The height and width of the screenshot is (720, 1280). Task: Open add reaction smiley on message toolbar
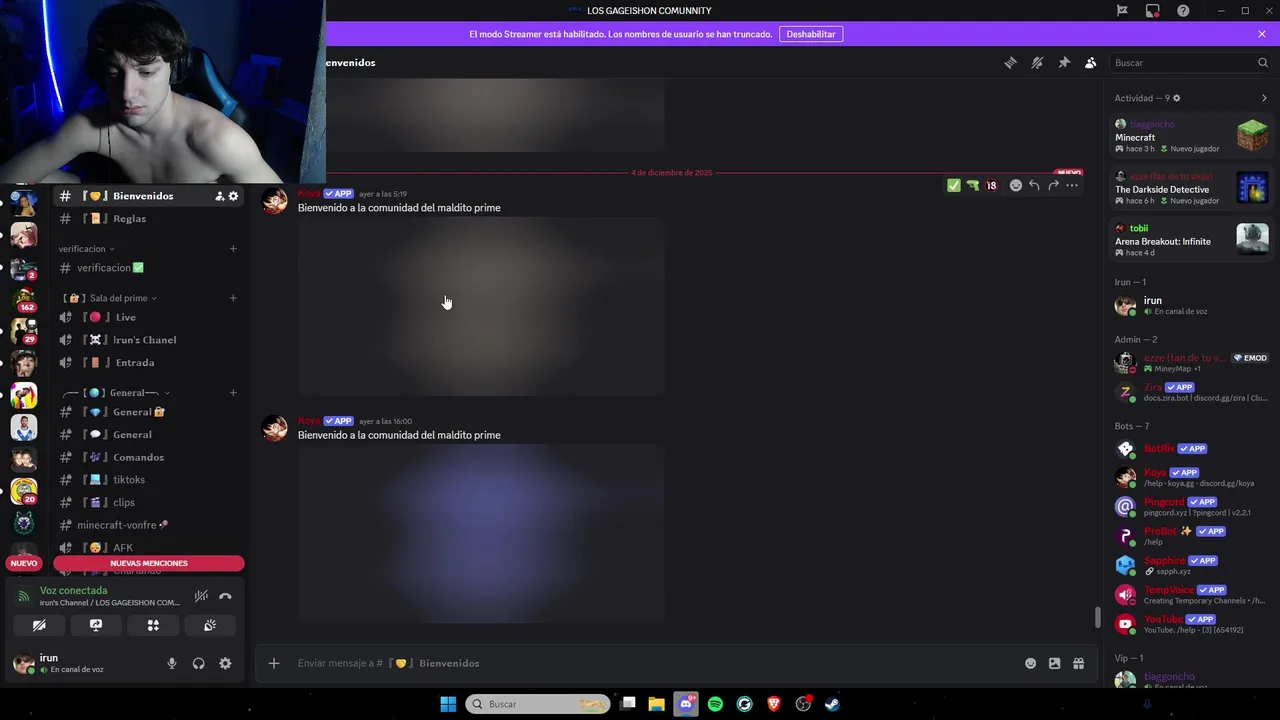point(1016,185)
